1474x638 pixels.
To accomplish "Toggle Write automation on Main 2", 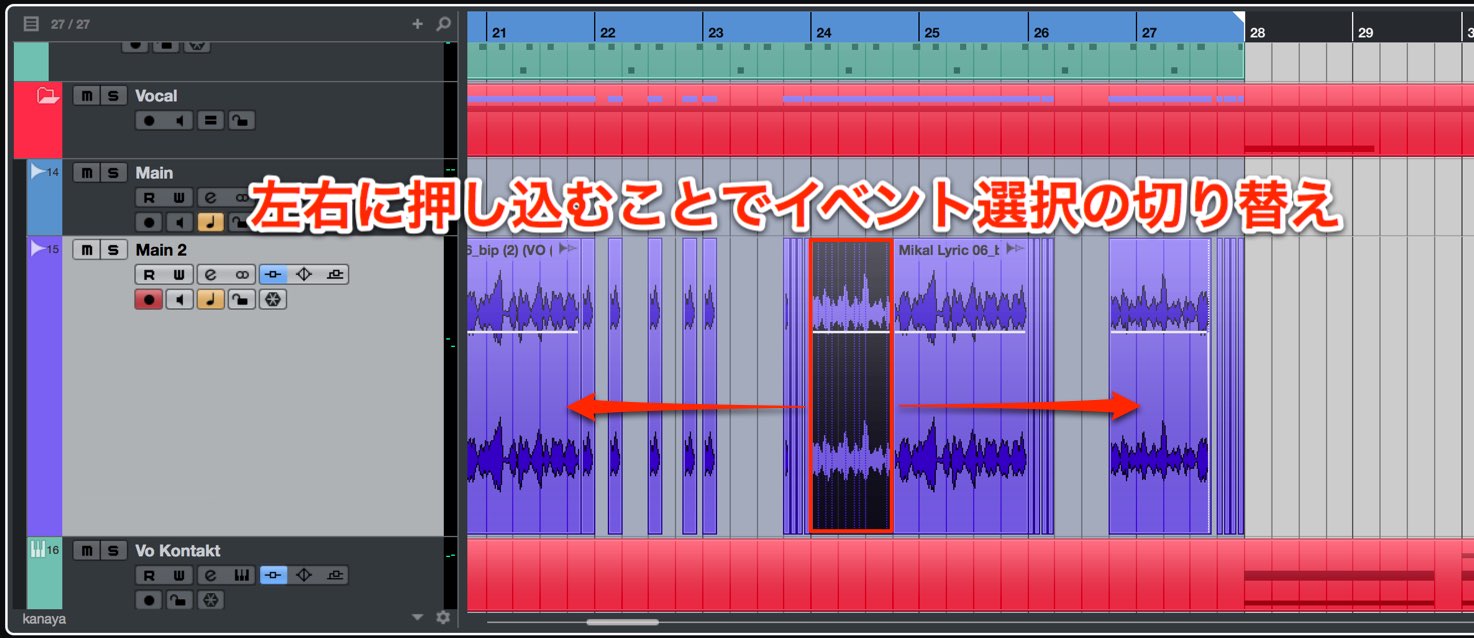I will tap(177, 274).
